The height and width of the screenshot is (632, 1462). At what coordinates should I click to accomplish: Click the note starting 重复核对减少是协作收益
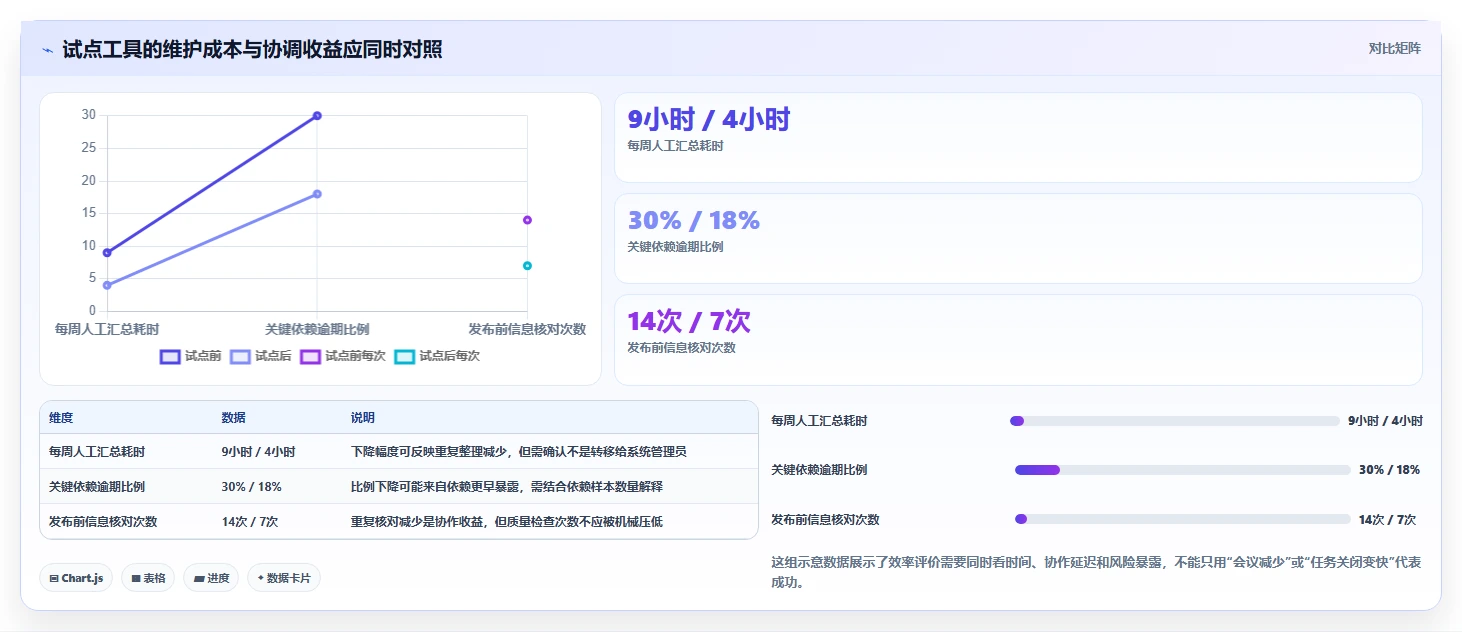pos(506,522)
